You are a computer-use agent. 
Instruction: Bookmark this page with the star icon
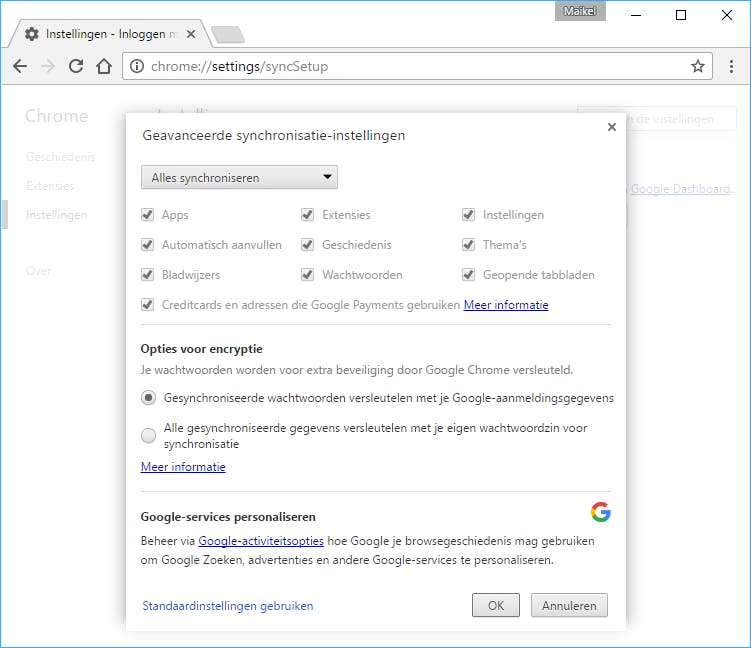698,66
